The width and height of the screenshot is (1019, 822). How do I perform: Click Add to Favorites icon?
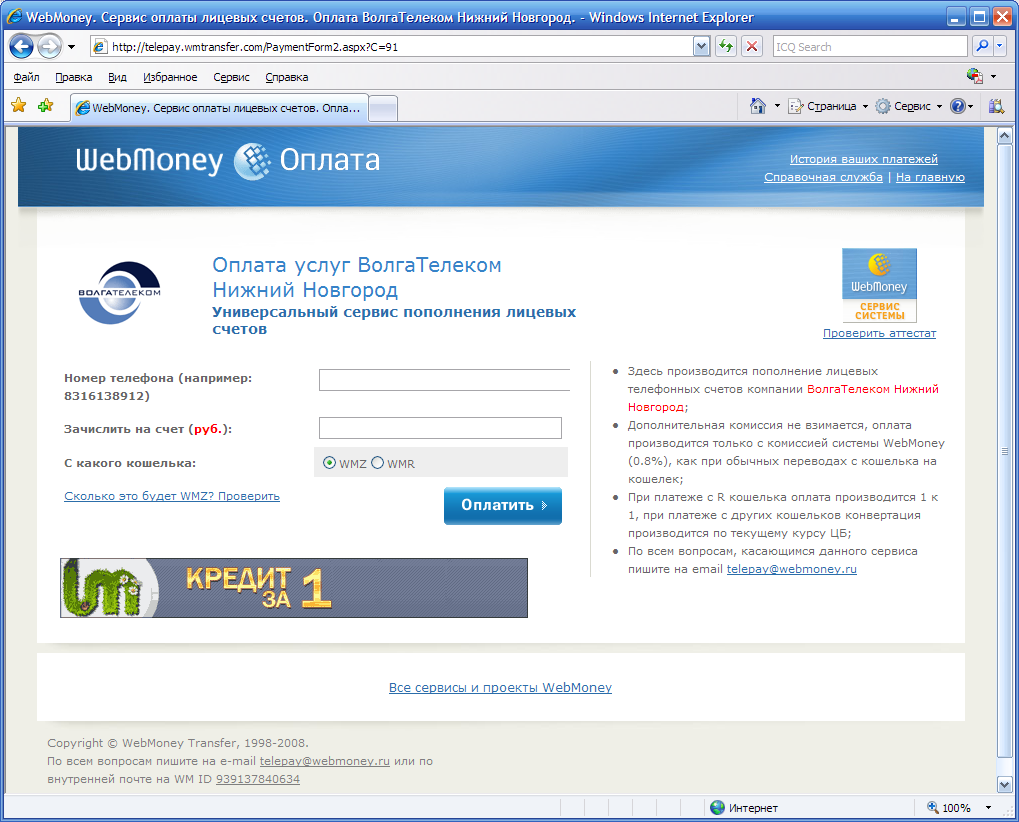point(45,106)
